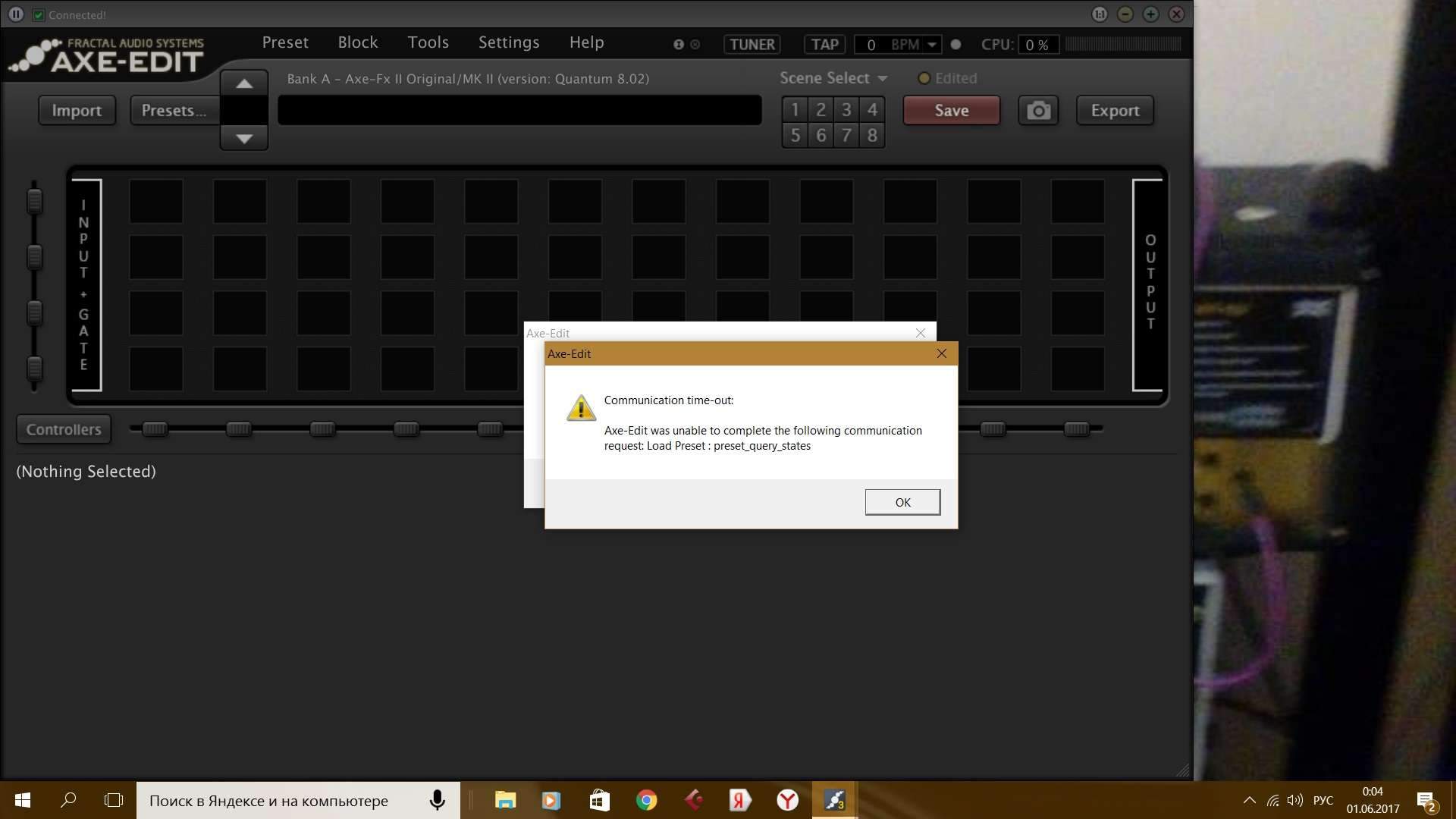Viewport: 1456px width, 819px height.
Task: Open the BPM tempo dropdown arrow
Action: [932, 45]
